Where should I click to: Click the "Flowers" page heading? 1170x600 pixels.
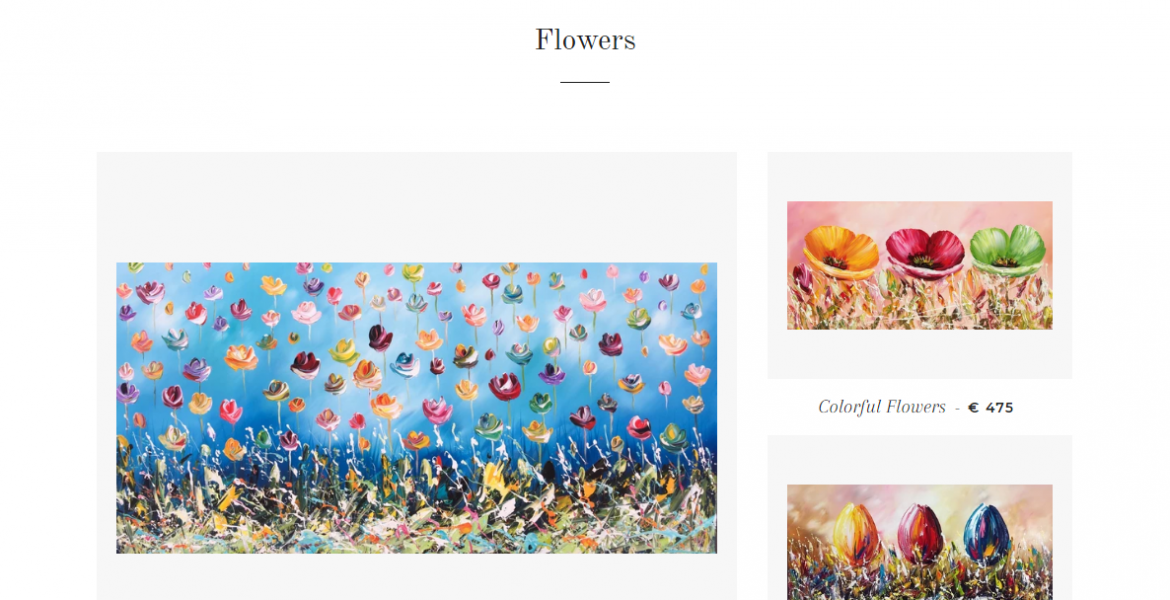[x=585, y=40]
